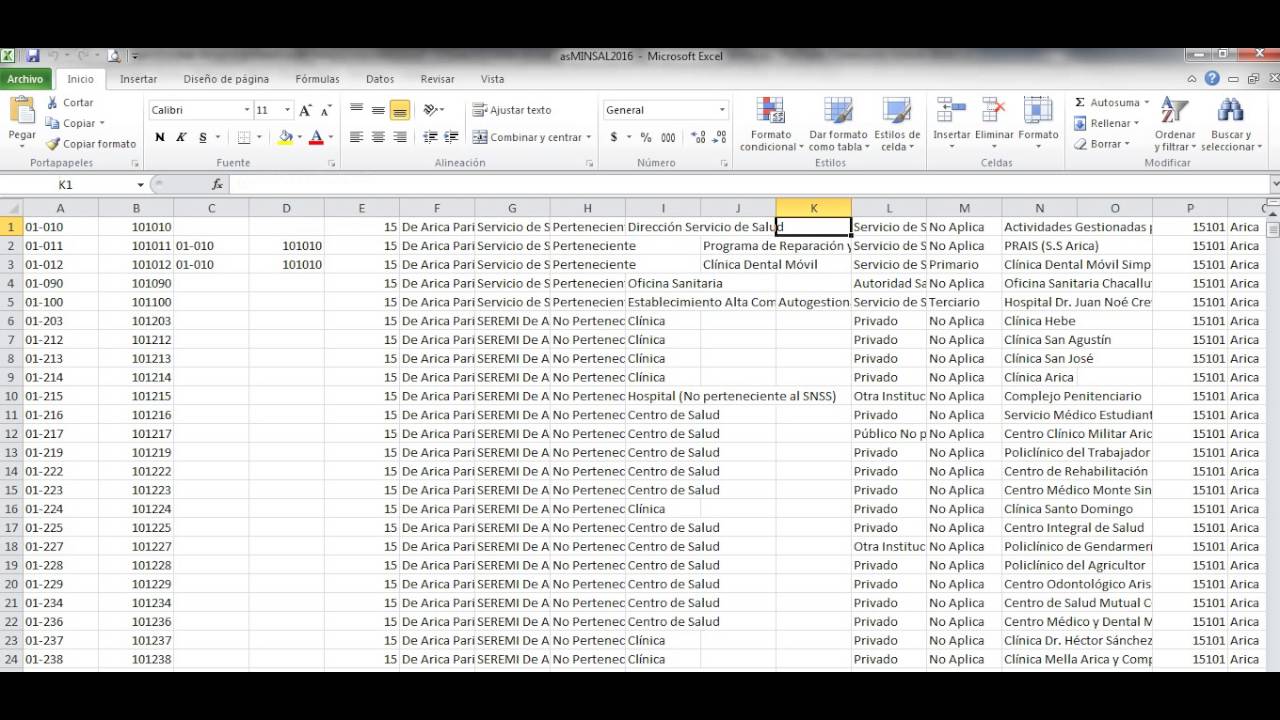
Task: Toggle Ajustar texto wrap
Action: pyautogui.click(x=512, y=110)
